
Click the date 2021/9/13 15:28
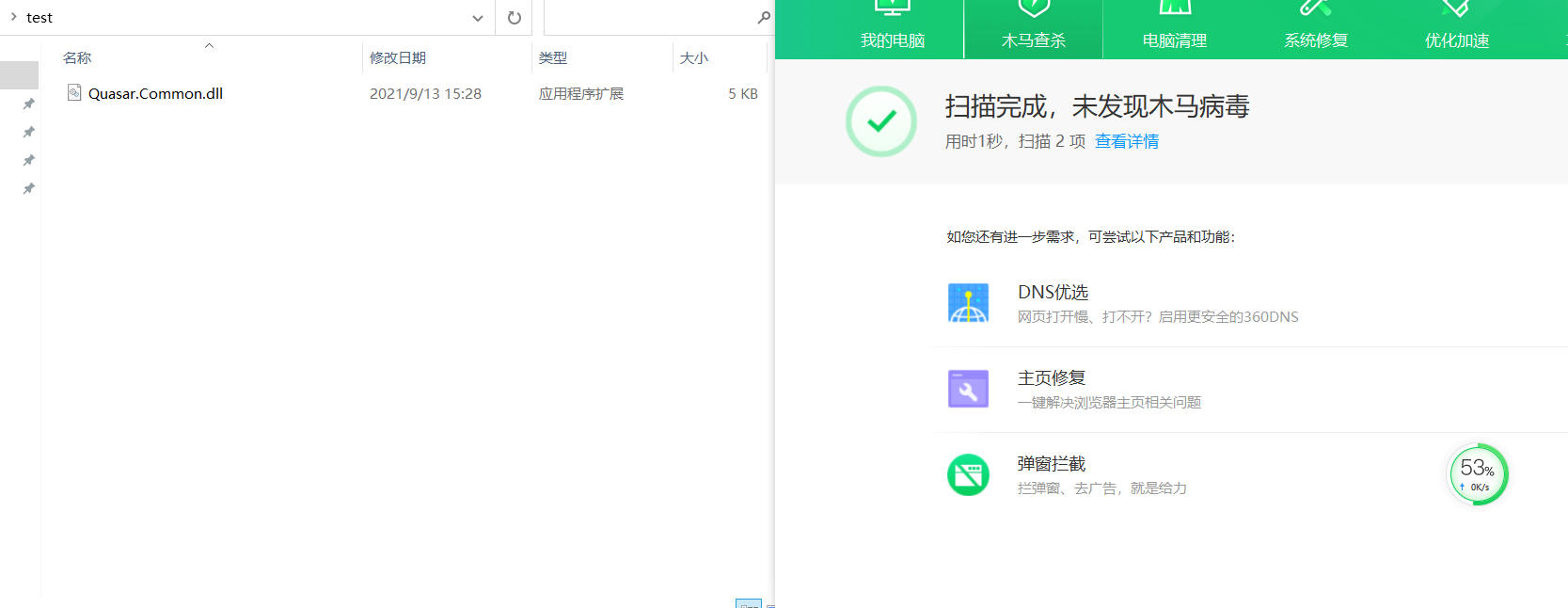click(x=425, y=94)
